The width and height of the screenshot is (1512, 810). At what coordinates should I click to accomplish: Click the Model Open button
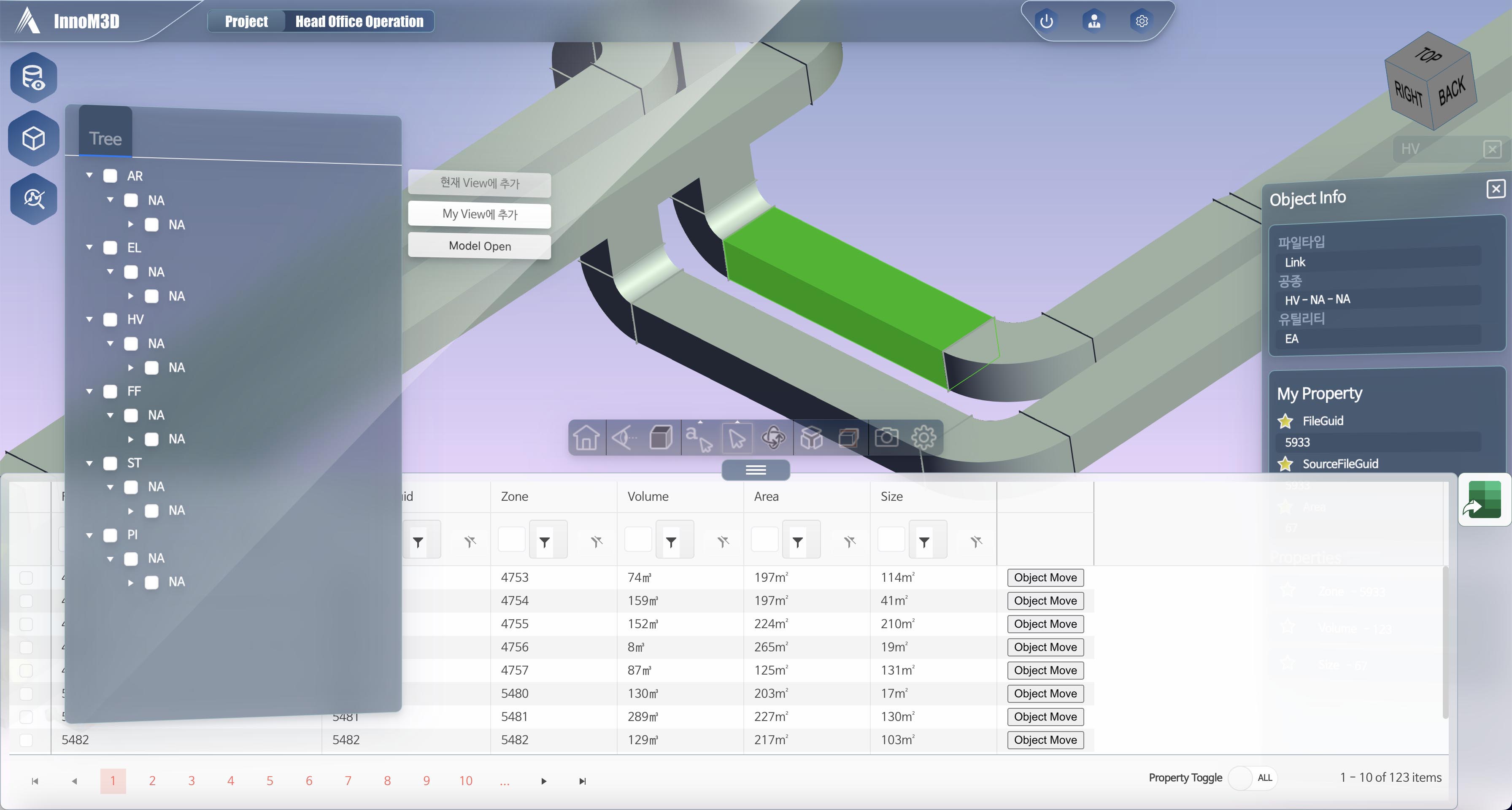click(x=480, y=246)
